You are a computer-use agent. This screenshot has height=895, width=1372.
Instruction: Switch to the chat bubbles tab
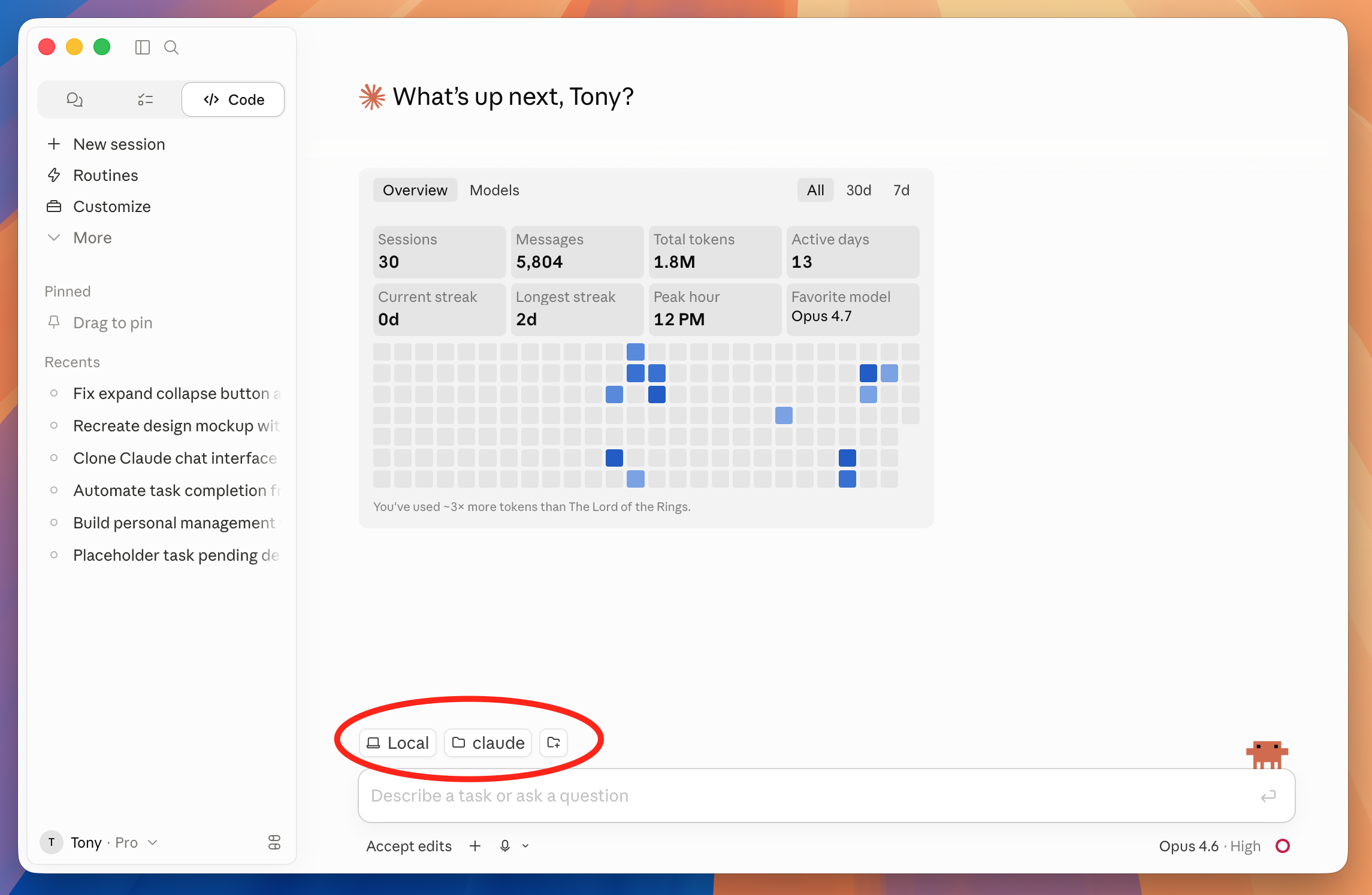pyautogui.click(x=75, y=99)
